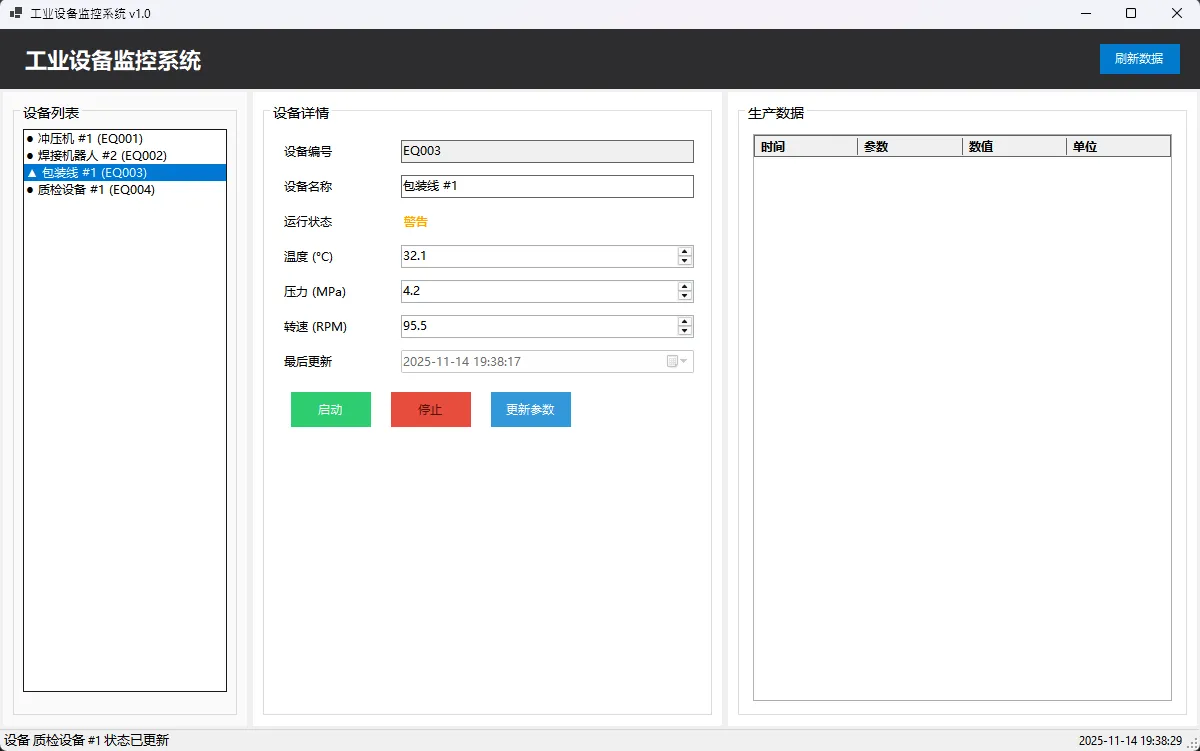Select 包装线 #1 (EQ003) list entry

94,173
